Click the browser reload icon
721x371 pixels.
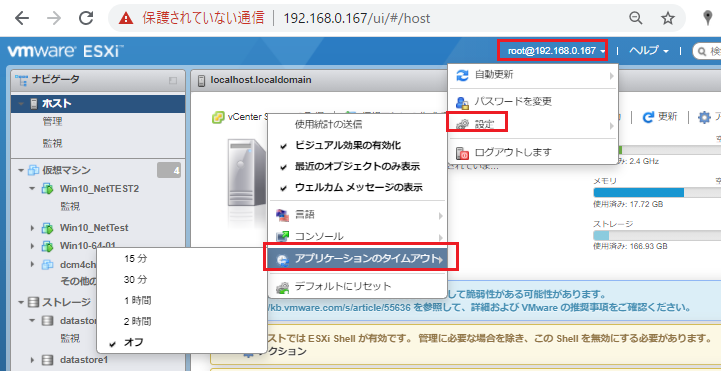point(86,18)
